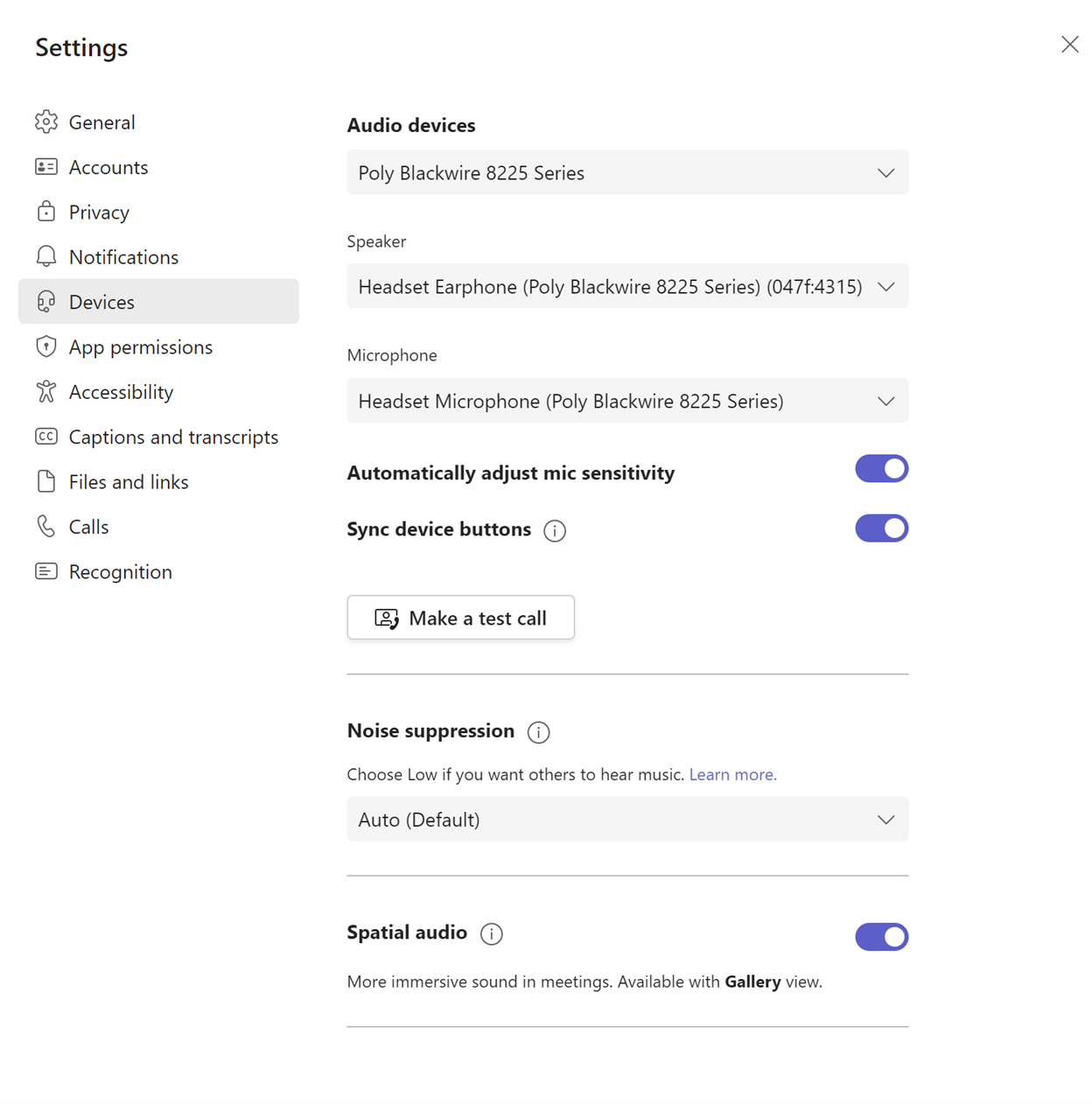
Task: Select the Privacy settings section
Action: click(158, 212)
